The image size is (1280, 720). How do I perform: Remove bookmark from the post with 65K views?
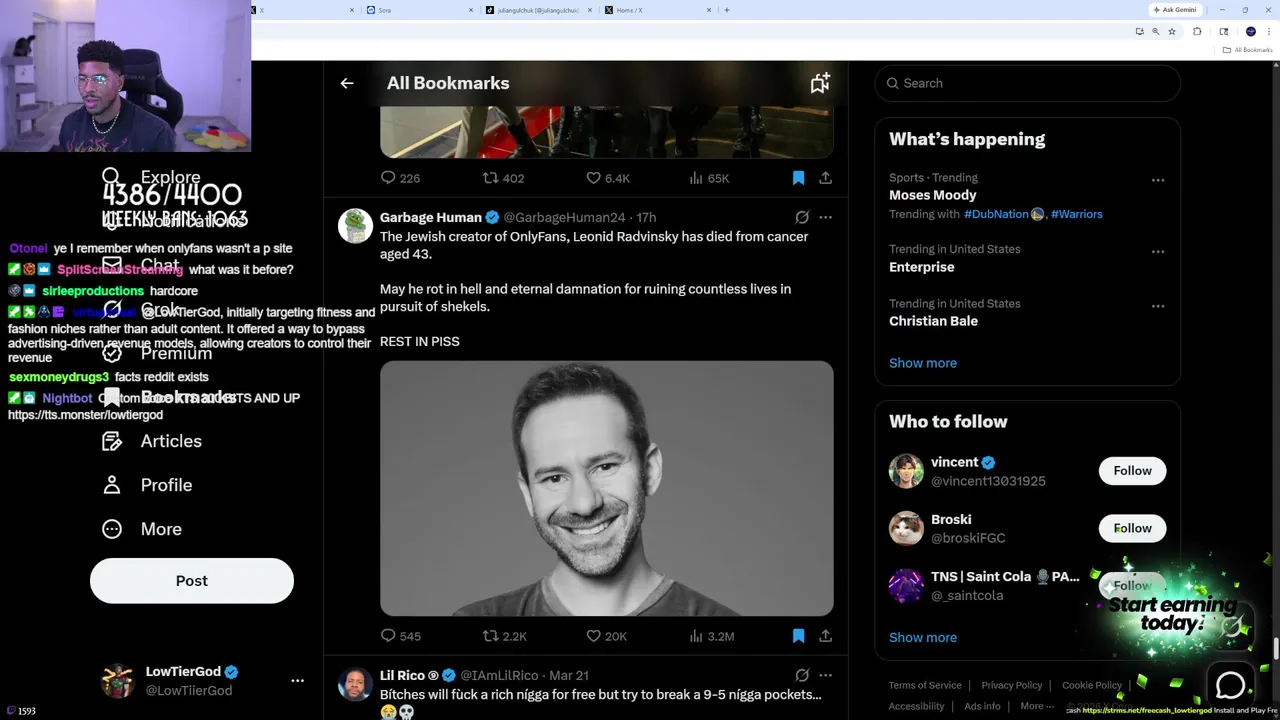[798, 178]
